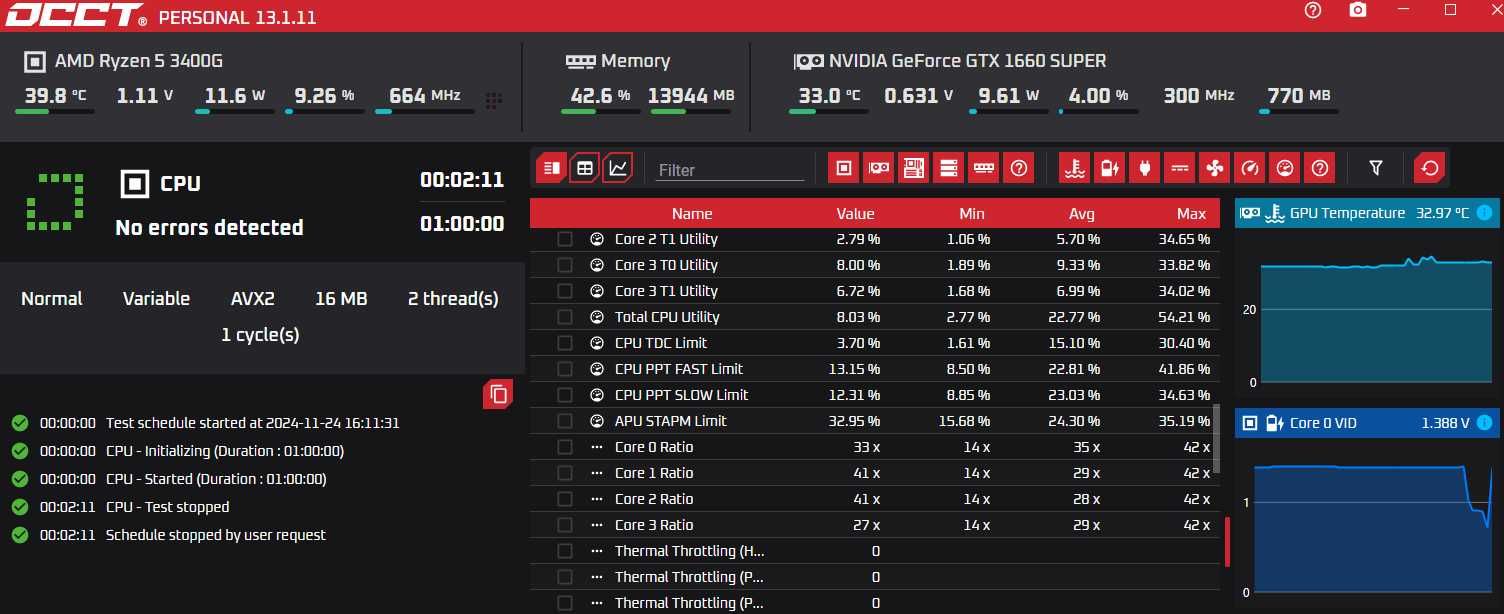1504x614 pixels.
Task: Enable the CPU TDC Limit checkbox
Action: click(565, 343)
